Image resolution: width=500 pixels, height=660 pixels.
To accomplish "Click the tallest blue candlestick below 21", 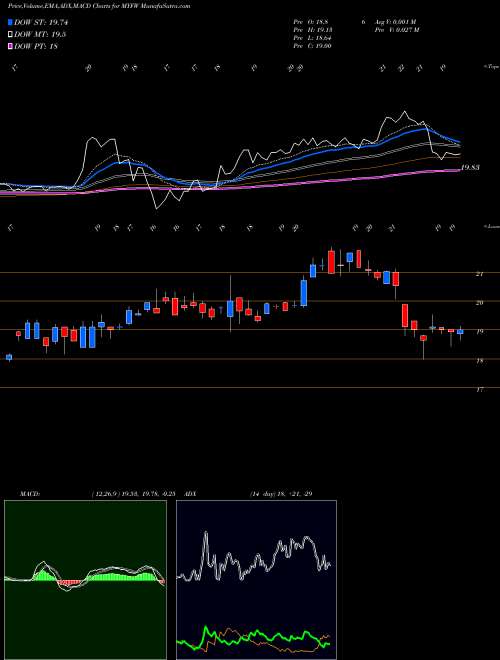I will pyautogui.click(x=304, y=293).
